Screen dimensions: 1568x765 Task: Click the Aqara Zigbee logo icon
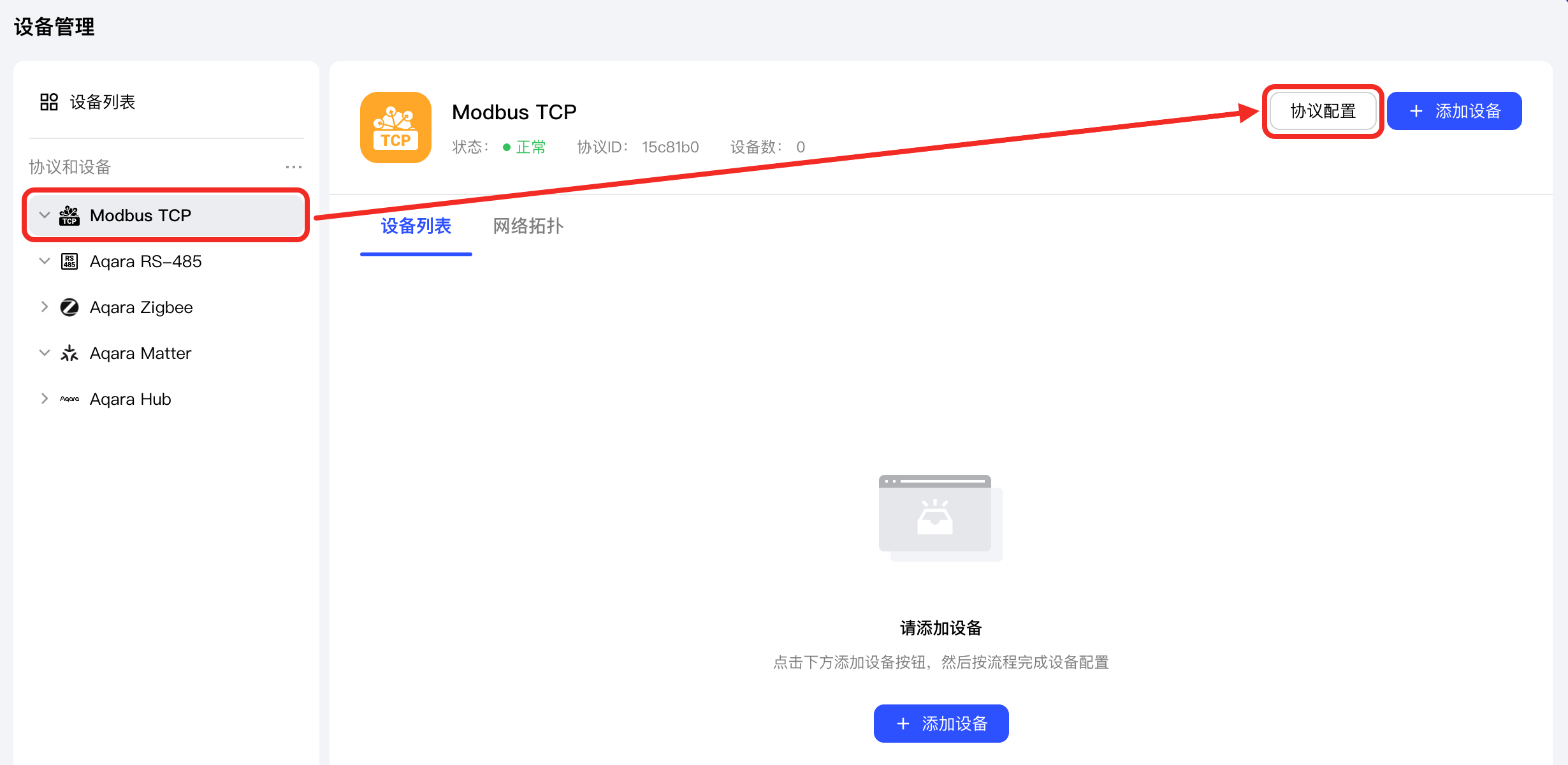click(69, 307)
